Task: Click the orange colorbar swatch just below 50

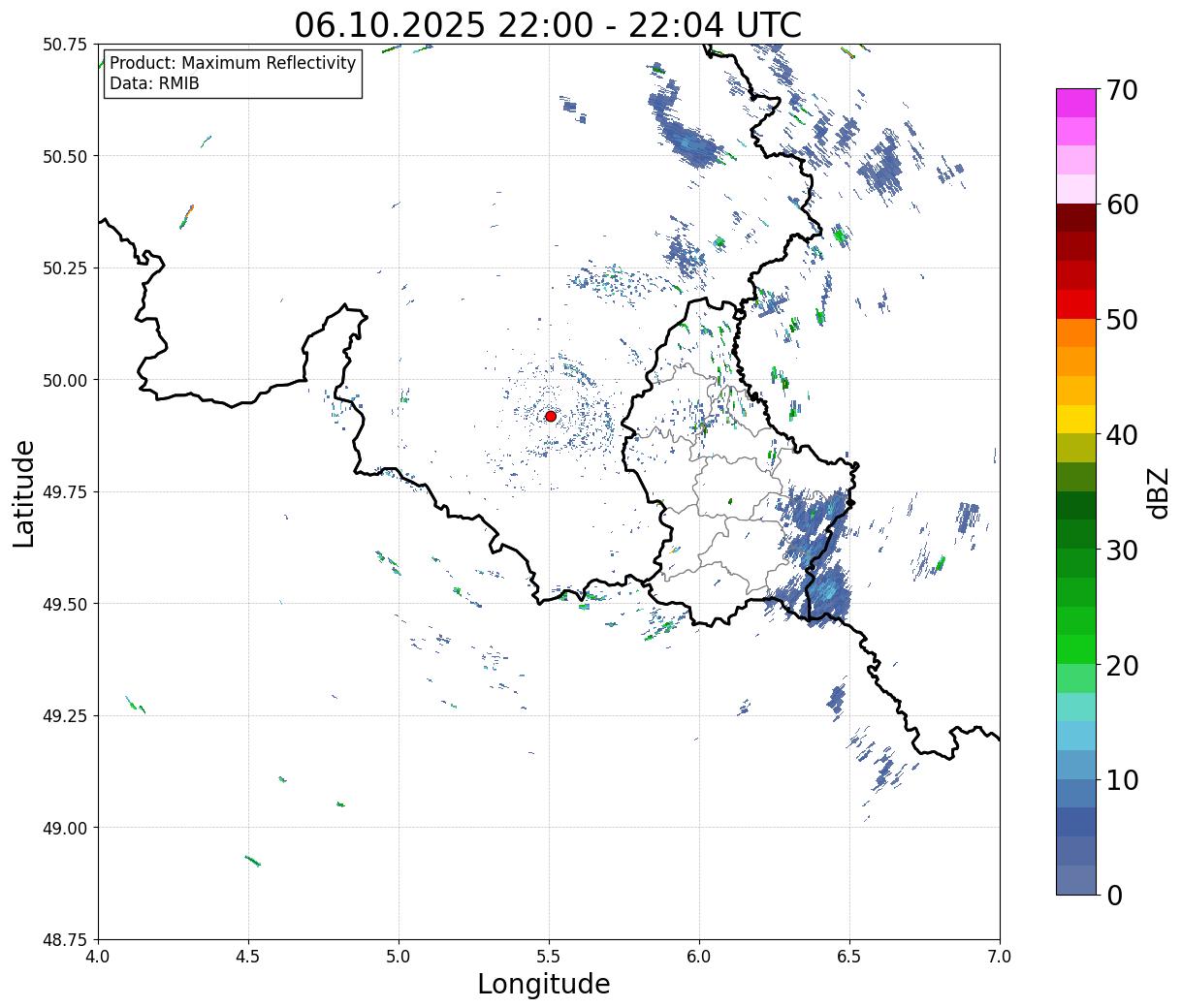Action: pyautogui.click(x=1076, y=333)
